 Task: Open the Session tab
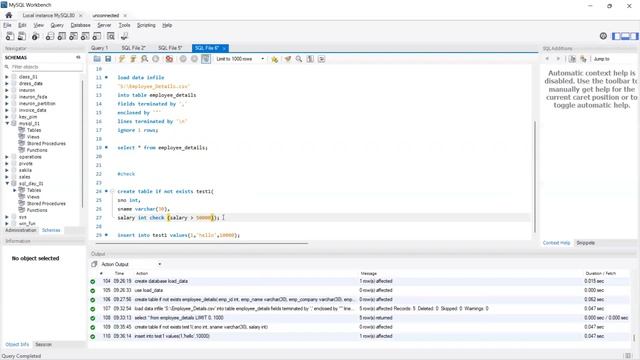43,344
